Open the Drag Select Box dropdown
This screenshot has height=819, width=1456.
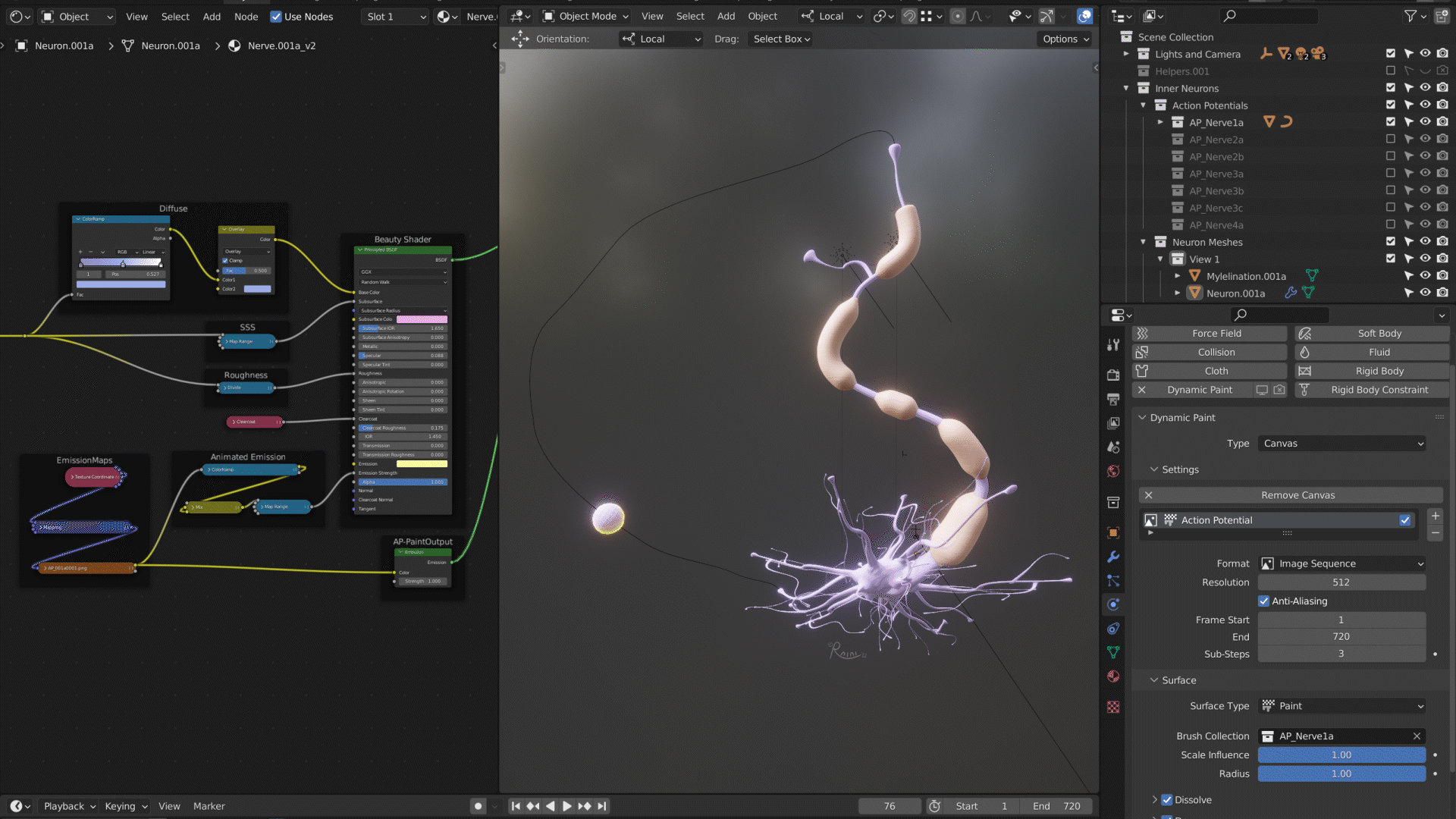781,39
